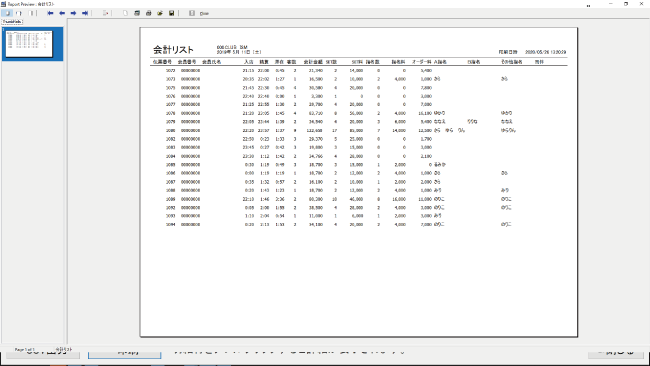Click the オーダー料 column header
The width and height of the screenshot is (650, 366).
point(422,62)
